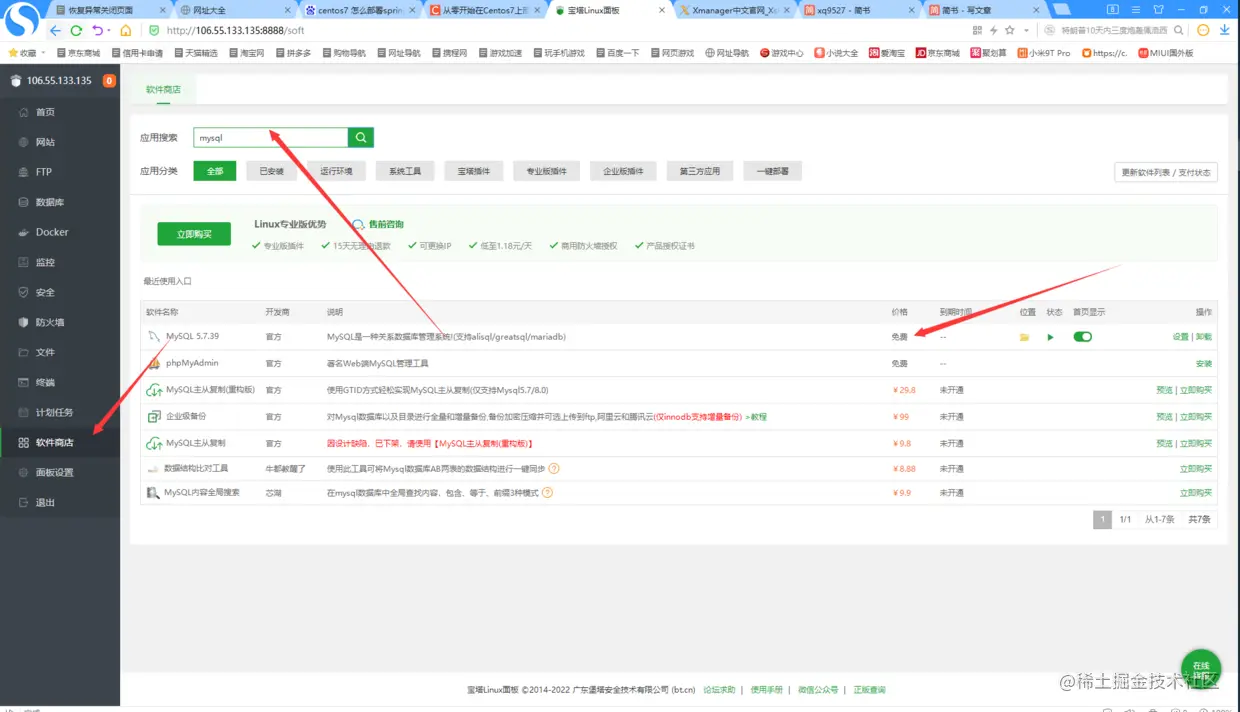Screen dimensions: 1240x712
Task: Click browser reload button
Action: 76,31
